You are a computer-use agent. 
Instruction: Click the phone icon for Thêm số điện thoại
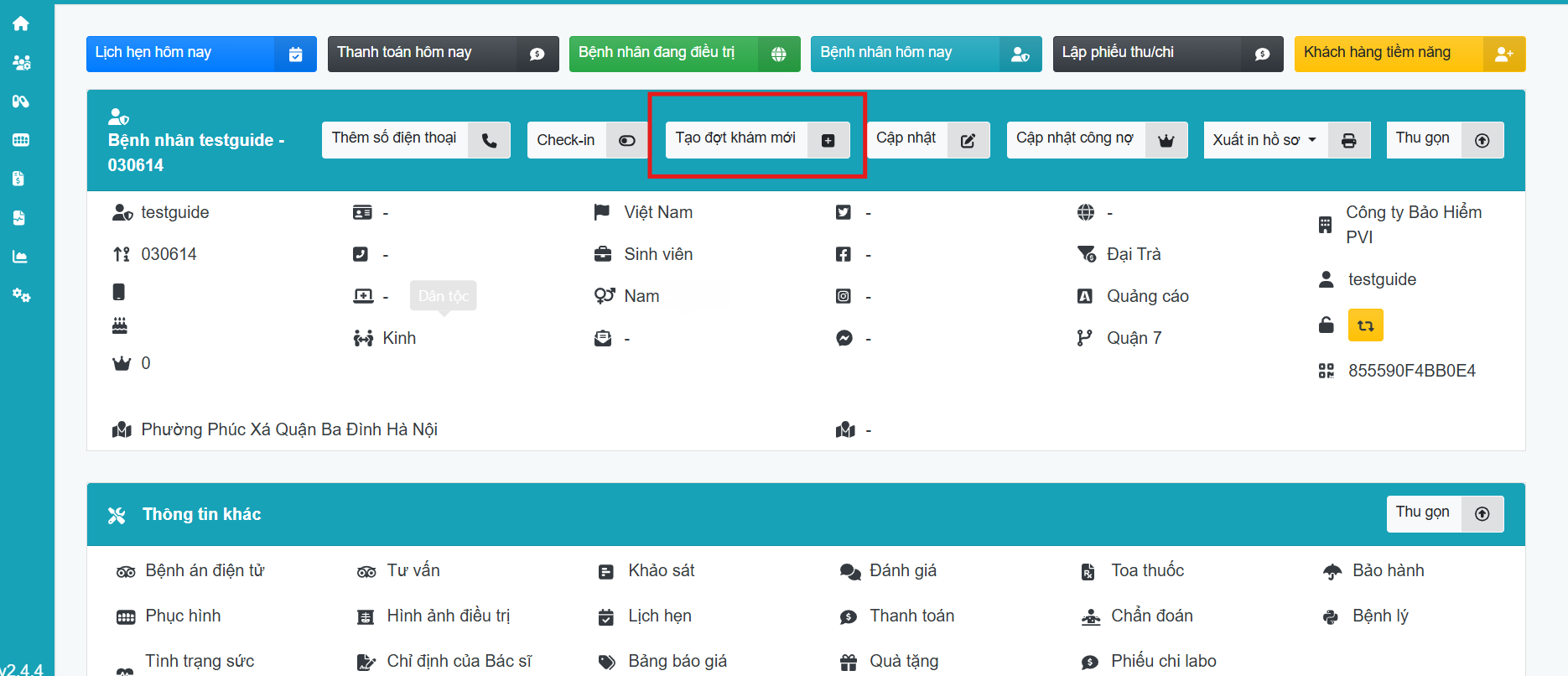point(490,141)
